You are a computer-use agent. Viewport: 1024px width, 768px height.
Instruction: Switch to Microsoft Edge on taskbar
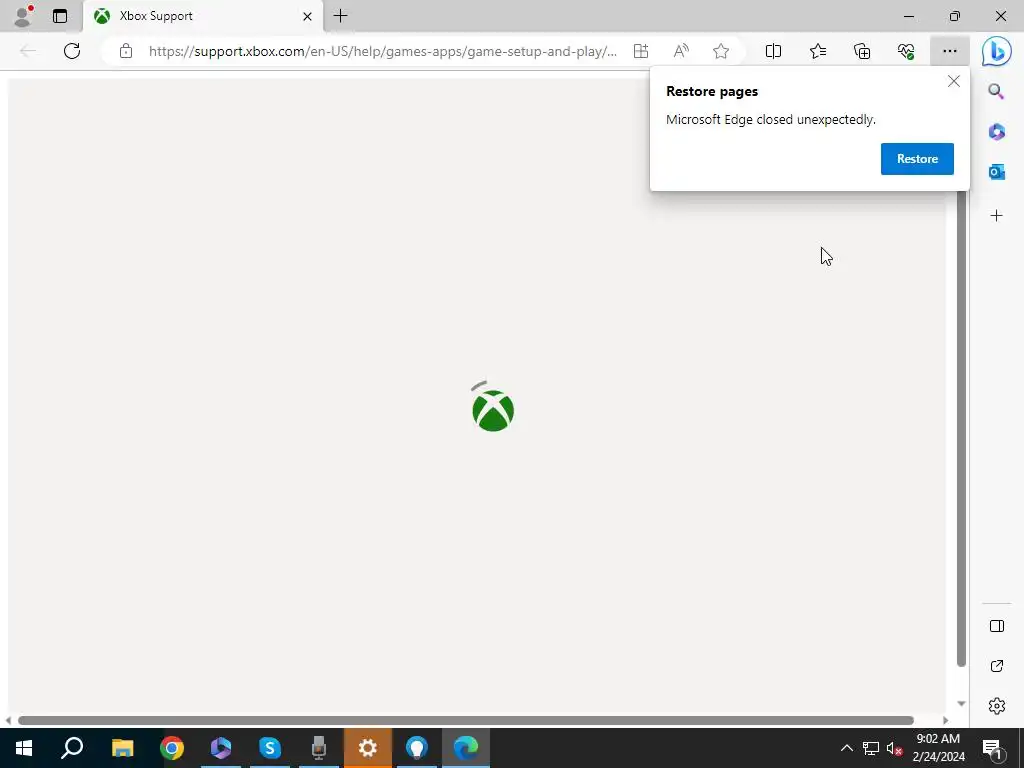pyautogui.click(x=466, y=748)
